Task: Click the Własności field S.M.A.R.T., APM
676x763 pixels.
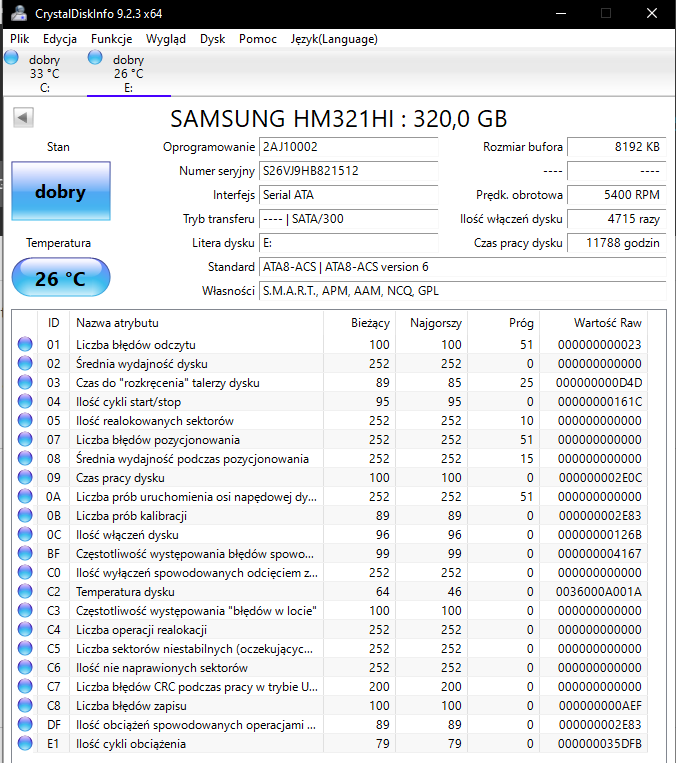Action: coord(462,291)
